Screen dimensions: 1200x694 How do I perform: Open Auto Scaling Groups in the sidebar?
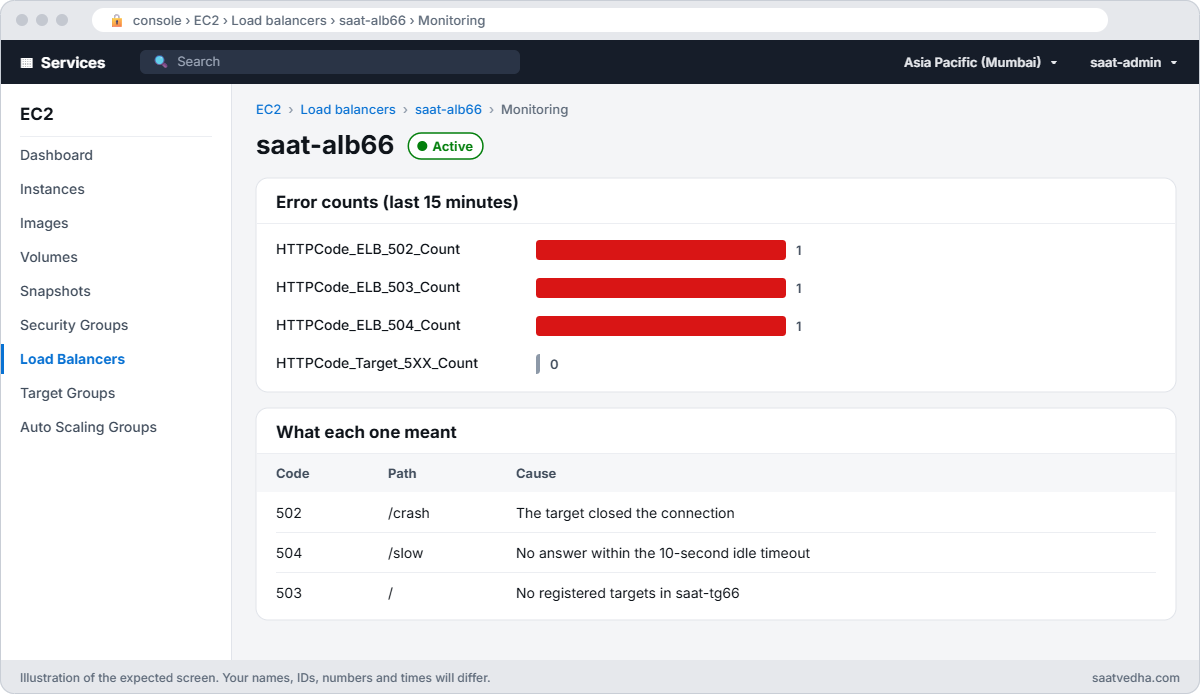click(88, 427)
